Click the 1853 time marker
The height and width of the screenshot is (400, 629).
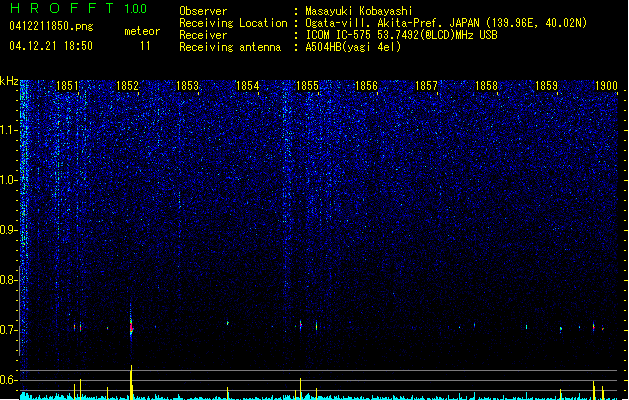187,85
